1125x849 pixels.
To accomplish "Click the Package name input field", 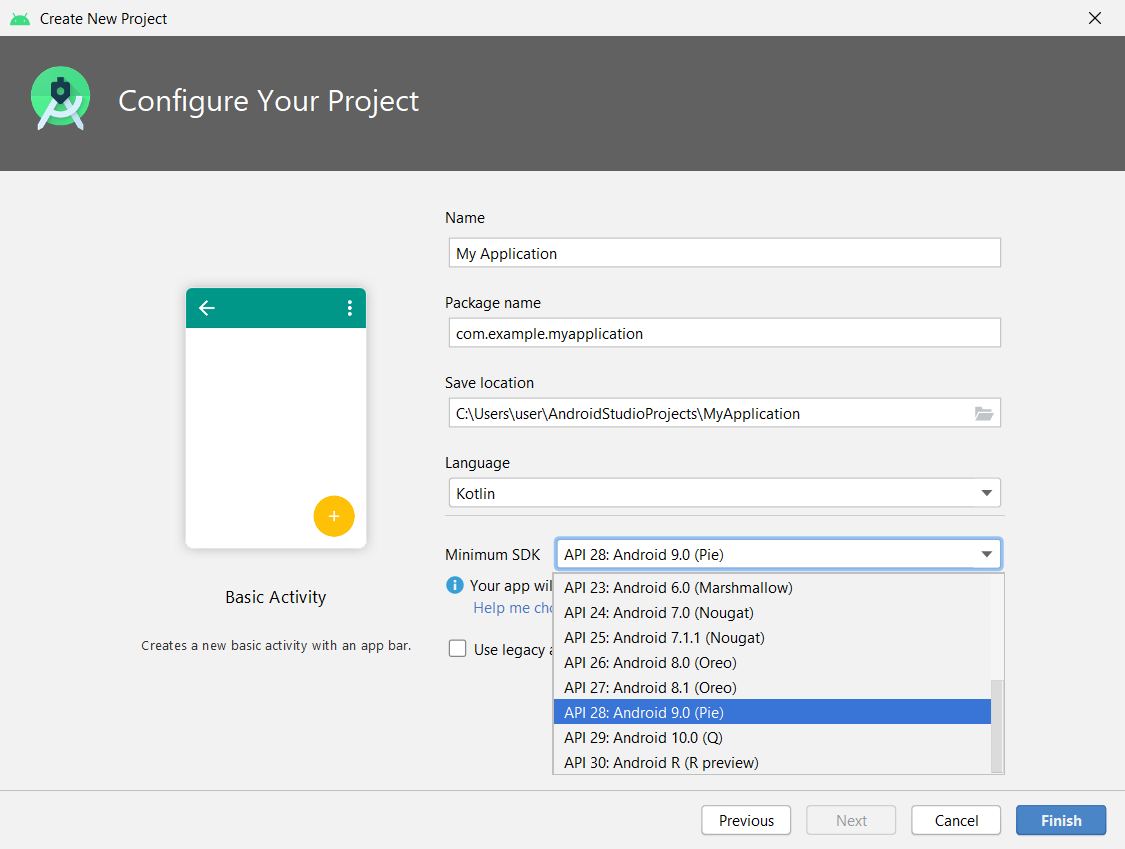I will coord(725,333).
